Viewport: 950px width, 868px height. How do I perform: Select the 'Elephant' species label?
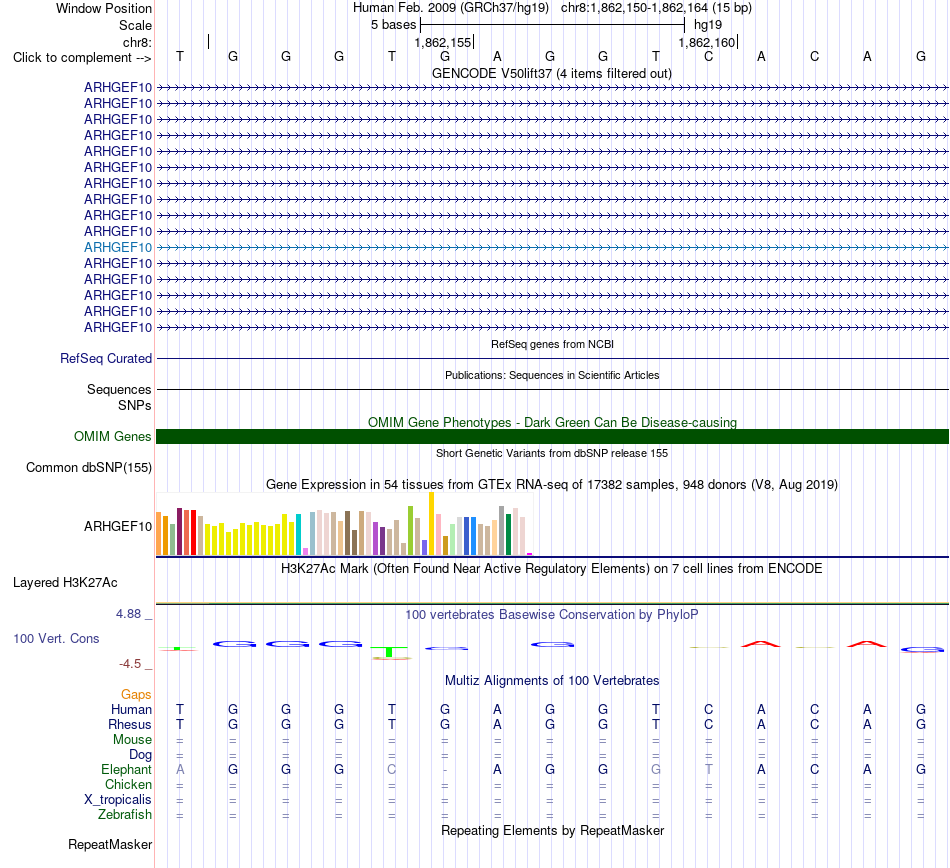click(x=126, y=769)
